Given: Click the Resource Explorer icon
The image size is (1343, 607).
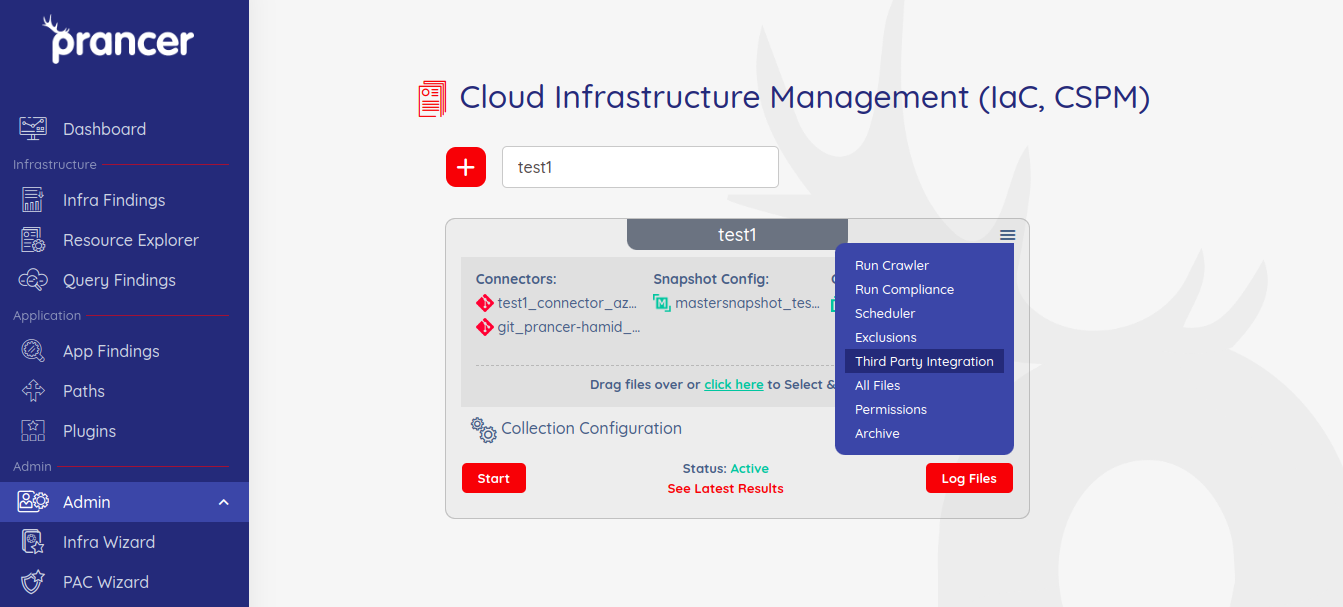Looking at the screenshot, I should coord(33,240).
